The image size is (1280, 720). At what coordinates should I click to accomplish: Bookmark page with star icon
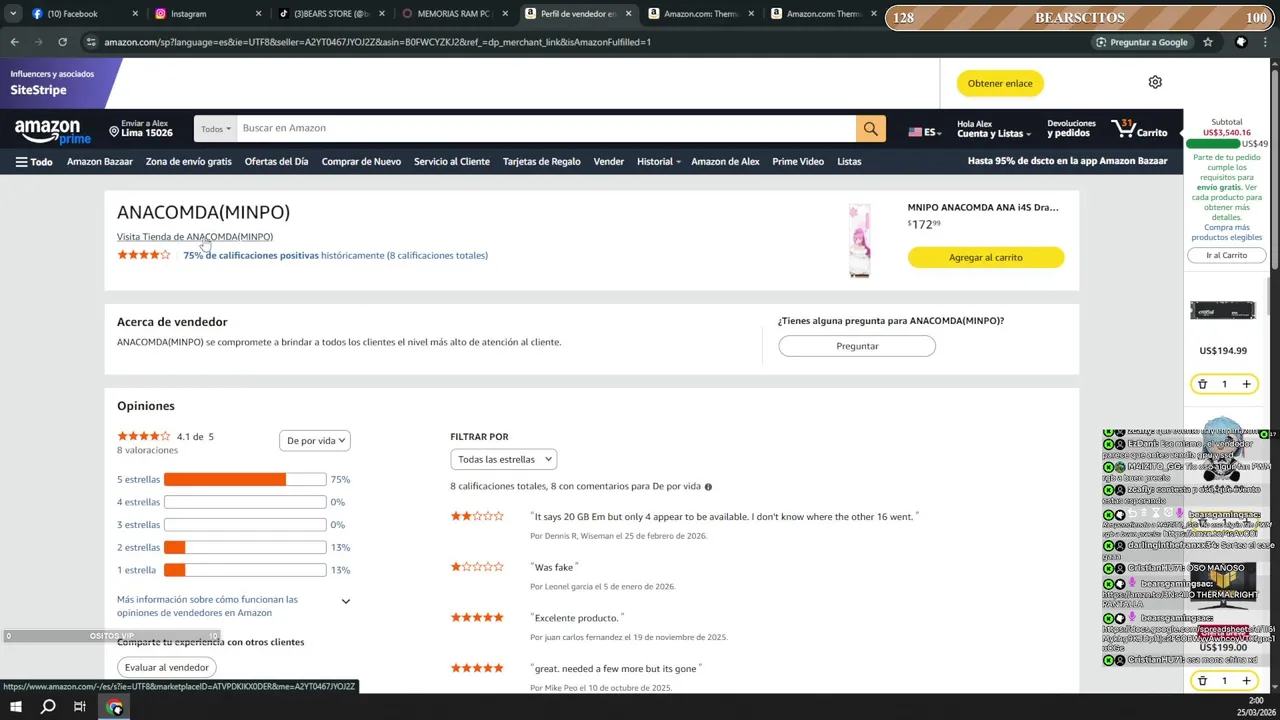[1208, 42]
